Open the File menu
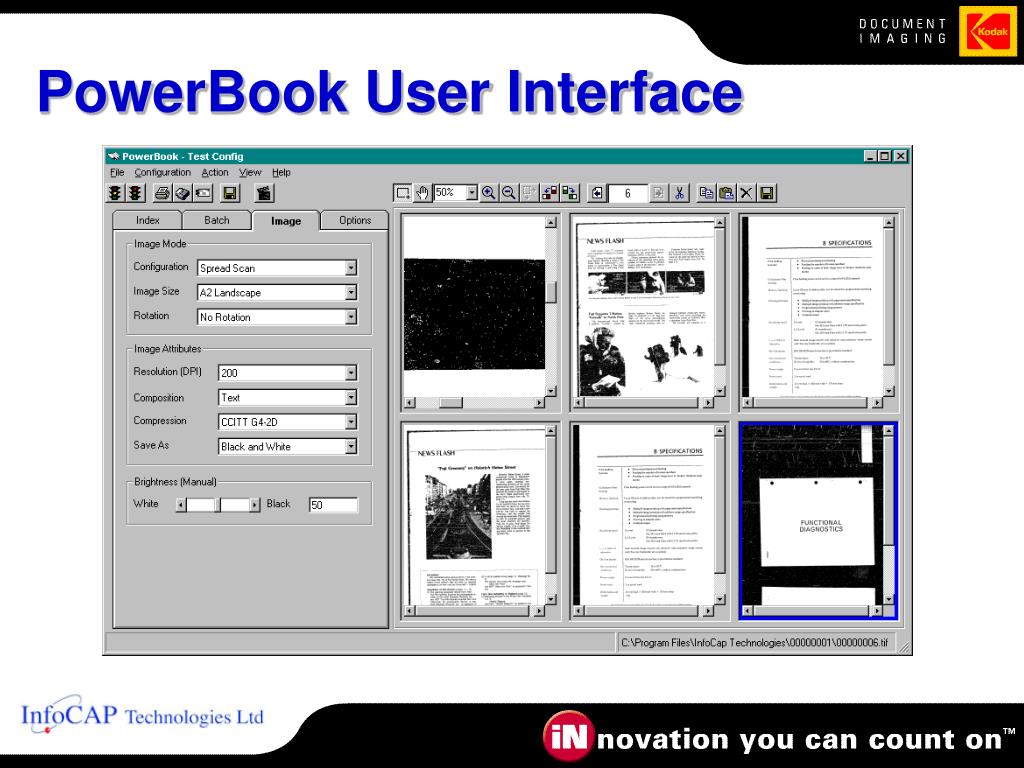This screenshot has height=768, width=1024. point(117,172)
